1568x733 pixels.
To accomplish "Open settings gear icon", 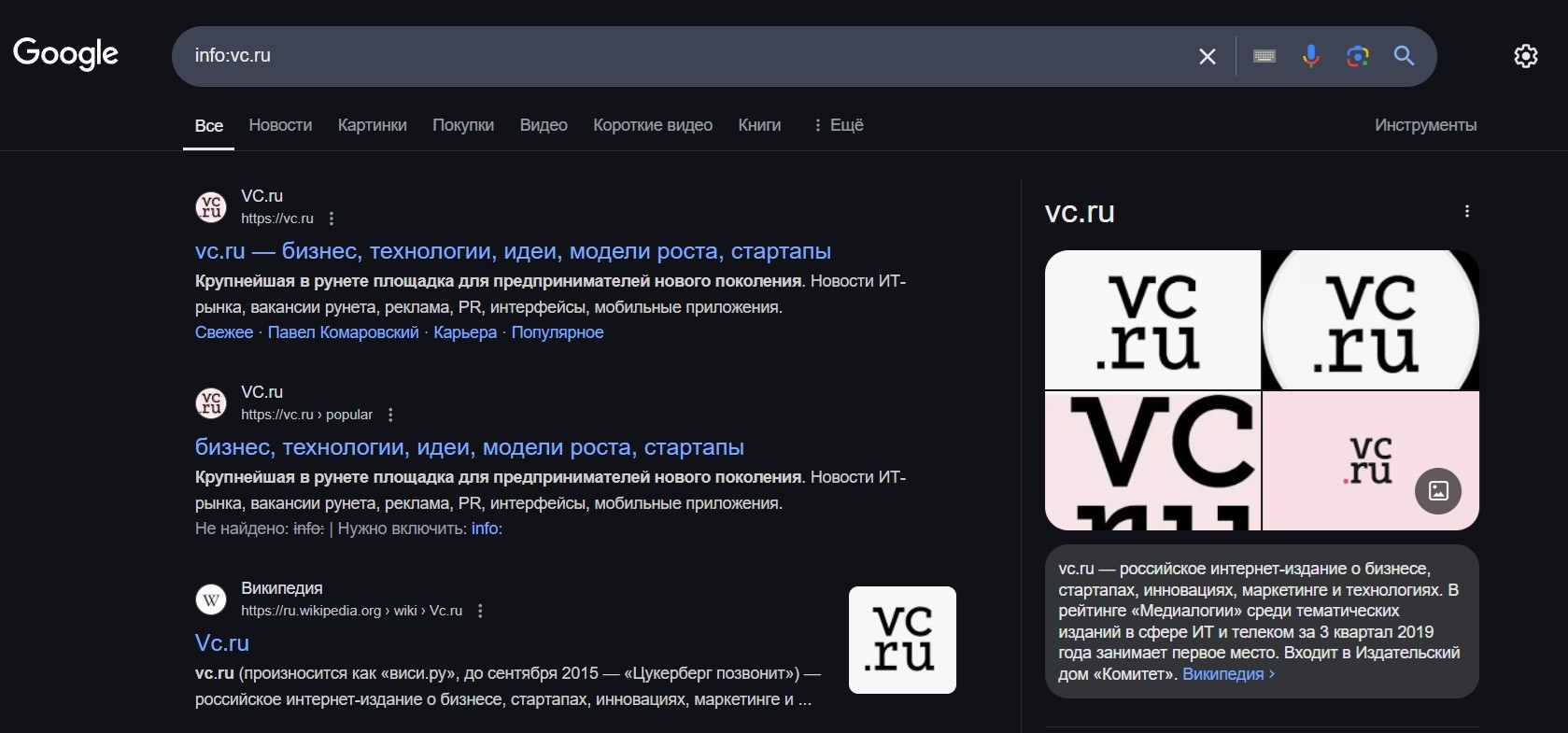I will point(1525,56).
